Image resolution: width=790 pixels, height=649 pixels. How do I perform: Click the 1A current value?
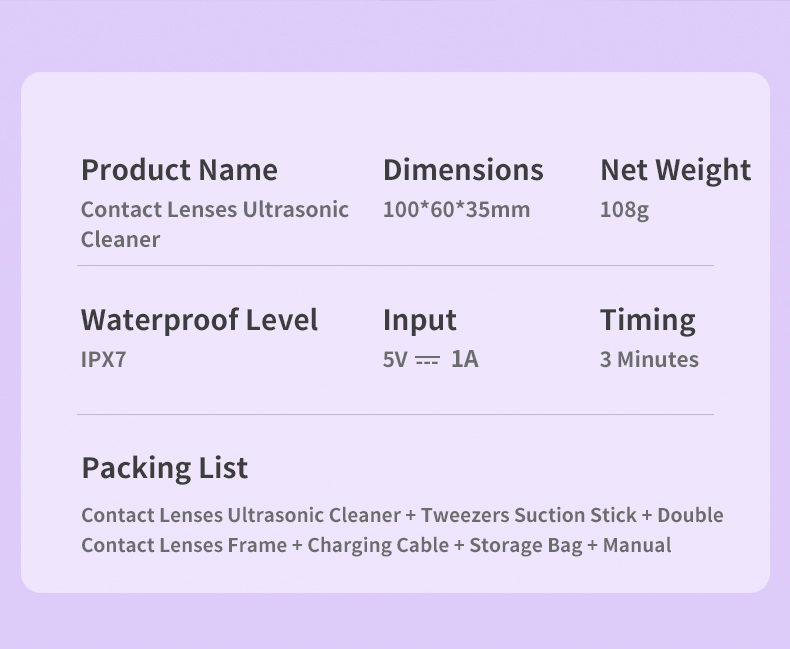(465, 359)
